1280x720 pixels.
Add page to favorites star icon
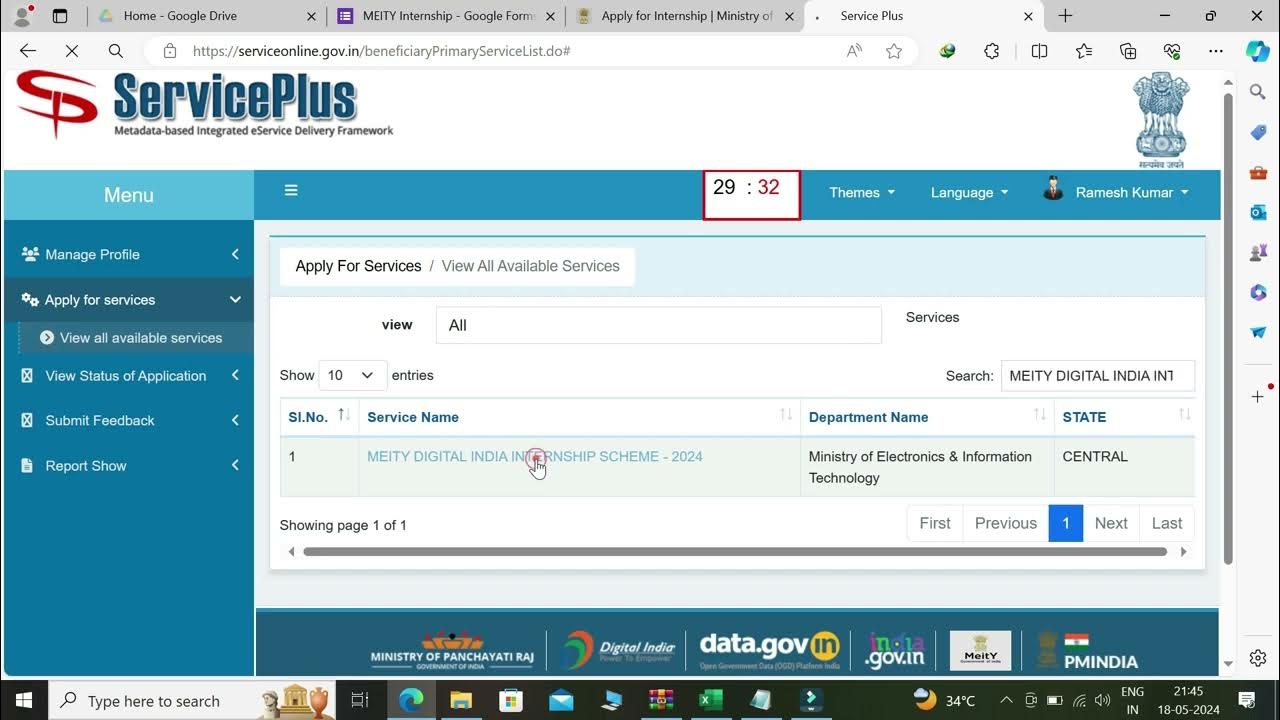894,51
